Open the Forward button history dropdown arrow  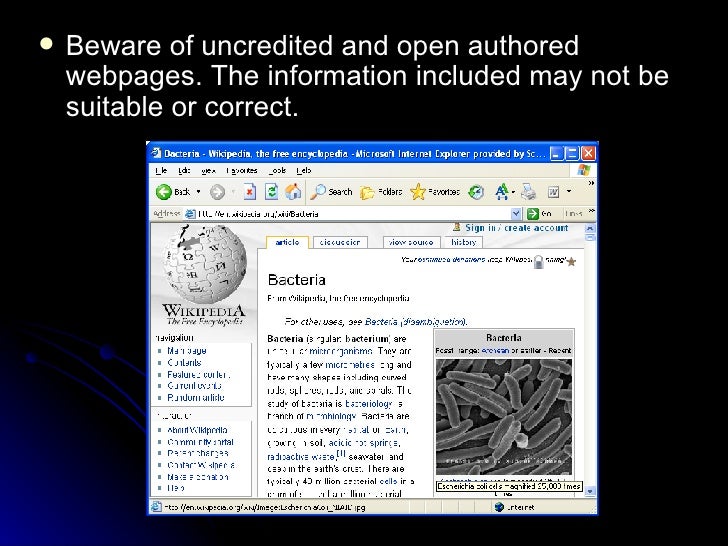(233, 192)
